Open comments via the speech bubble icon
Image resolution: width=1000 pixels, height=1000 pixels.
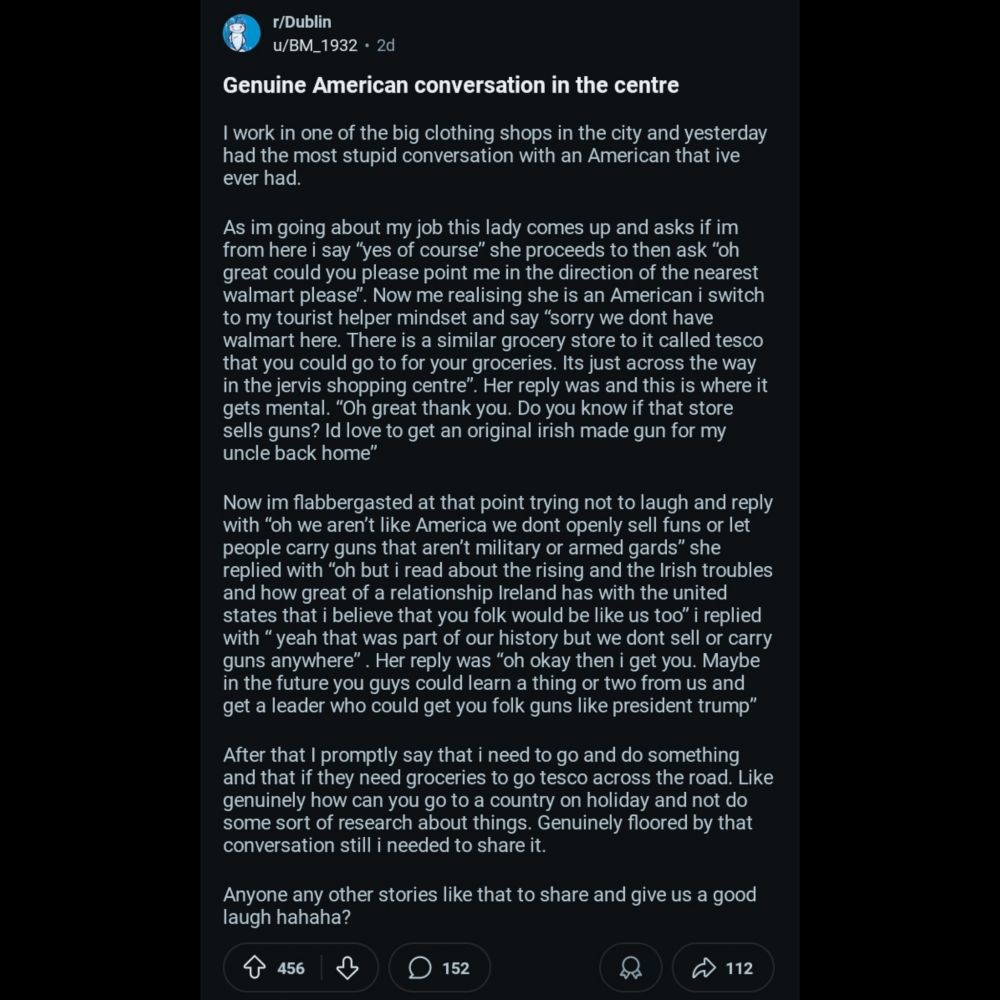(421, 968)
